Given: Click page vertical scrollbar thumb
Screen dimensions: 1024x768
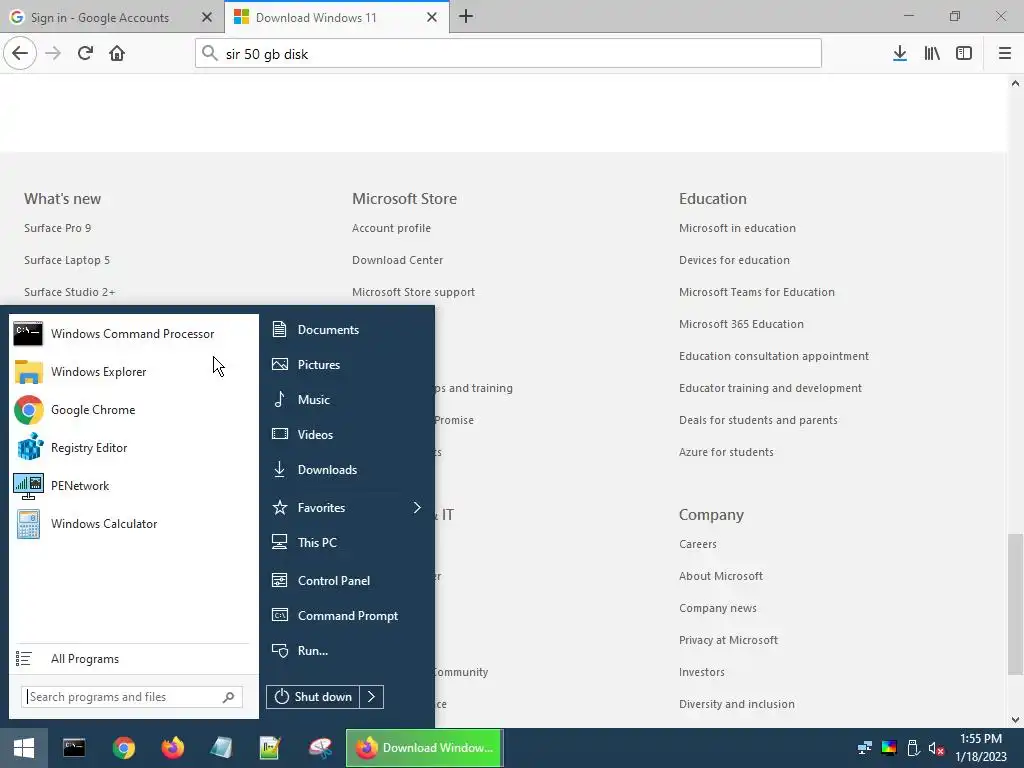Looking at the screenshot, I should 1015,604.
